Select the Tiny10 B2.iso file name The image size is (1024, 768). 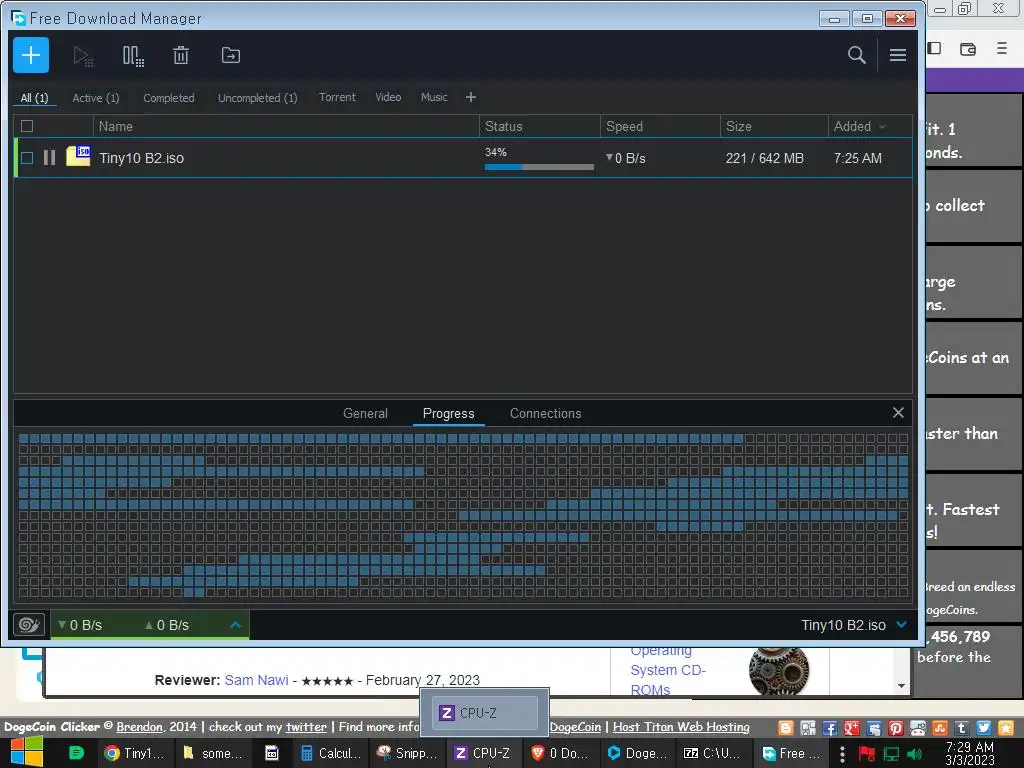[141, 158]
